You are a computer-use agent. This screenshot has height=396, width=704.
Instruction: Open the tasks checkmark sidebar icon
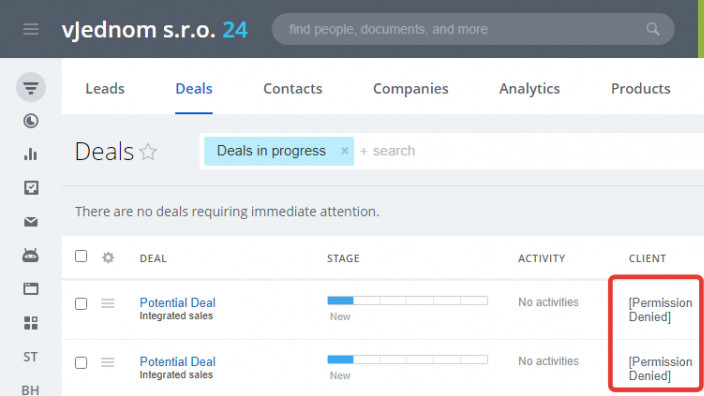point(31,188)
